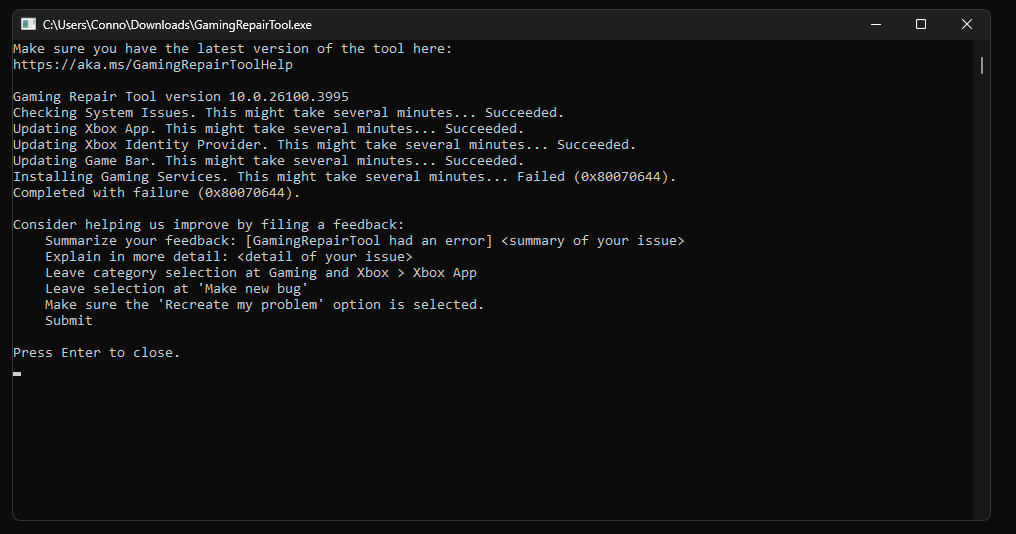Click the 'Recreate my problem' text
The height and width of the screenshot is (534, 1016).
(241, 305)
